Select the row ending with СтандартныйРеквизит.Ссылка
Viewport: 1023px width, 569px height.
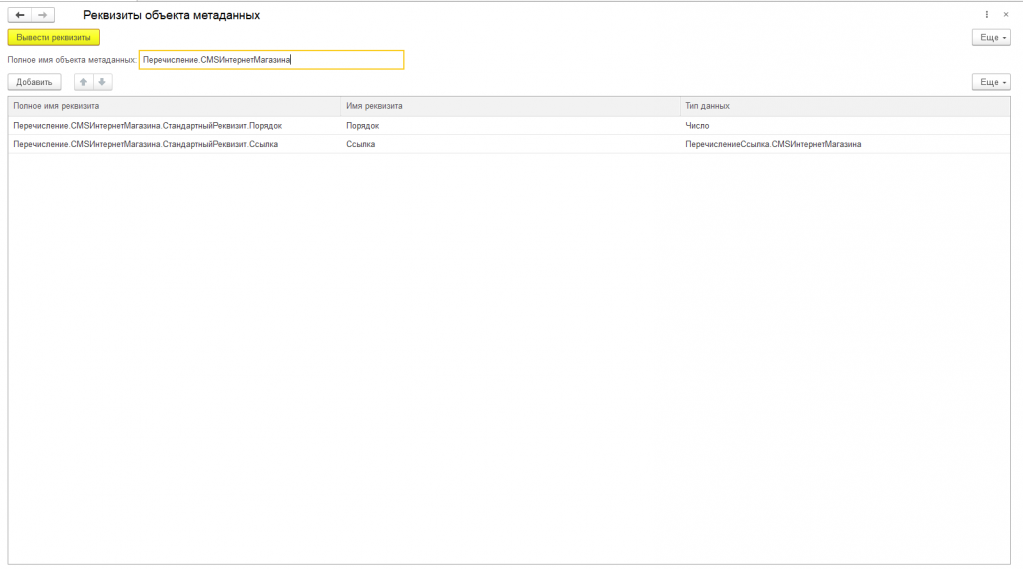(509, 144)
